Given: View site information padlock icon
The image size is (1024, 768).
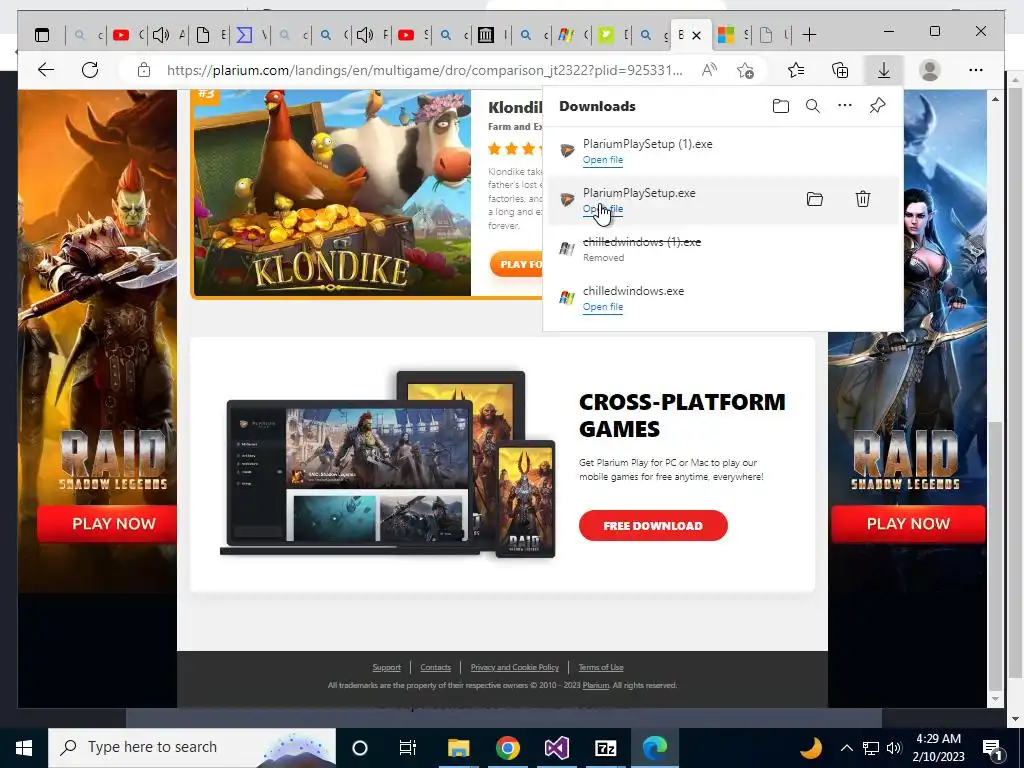Looking at the screenshot, I should (144, 70).
